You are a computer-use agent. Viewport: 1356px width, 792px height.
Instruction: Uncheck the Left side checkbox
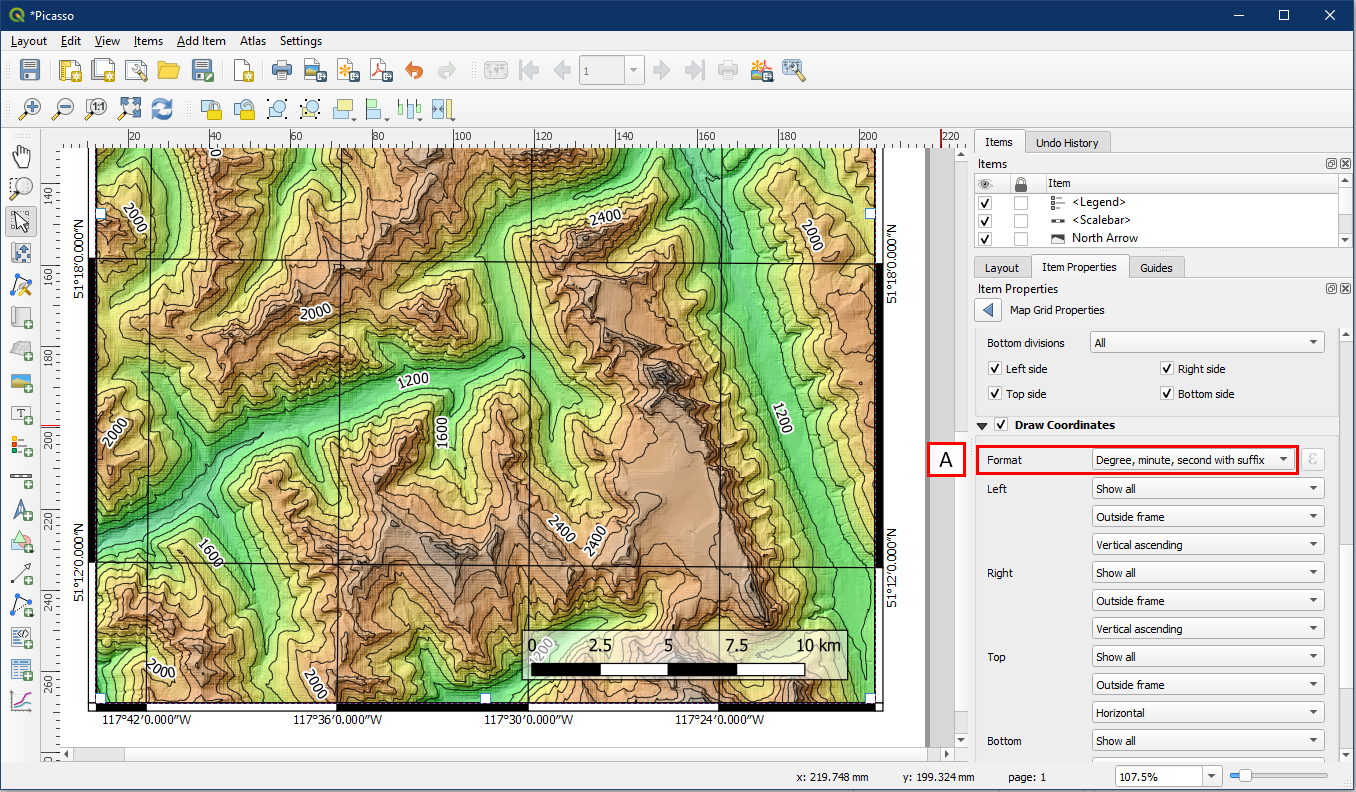995,369
